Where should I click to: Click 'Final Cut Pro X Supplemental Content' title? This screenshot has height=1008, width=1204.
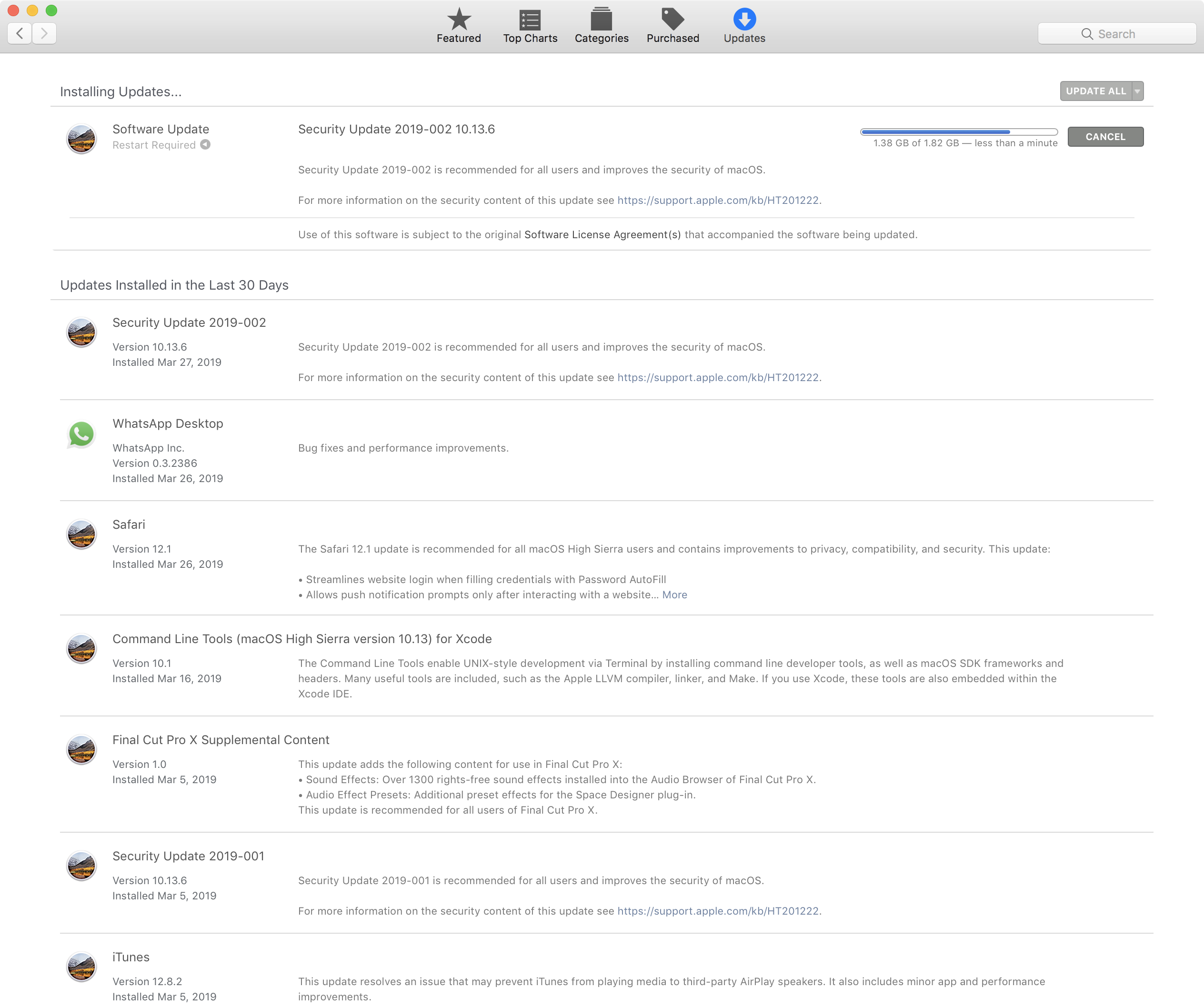tap(221, 740)
